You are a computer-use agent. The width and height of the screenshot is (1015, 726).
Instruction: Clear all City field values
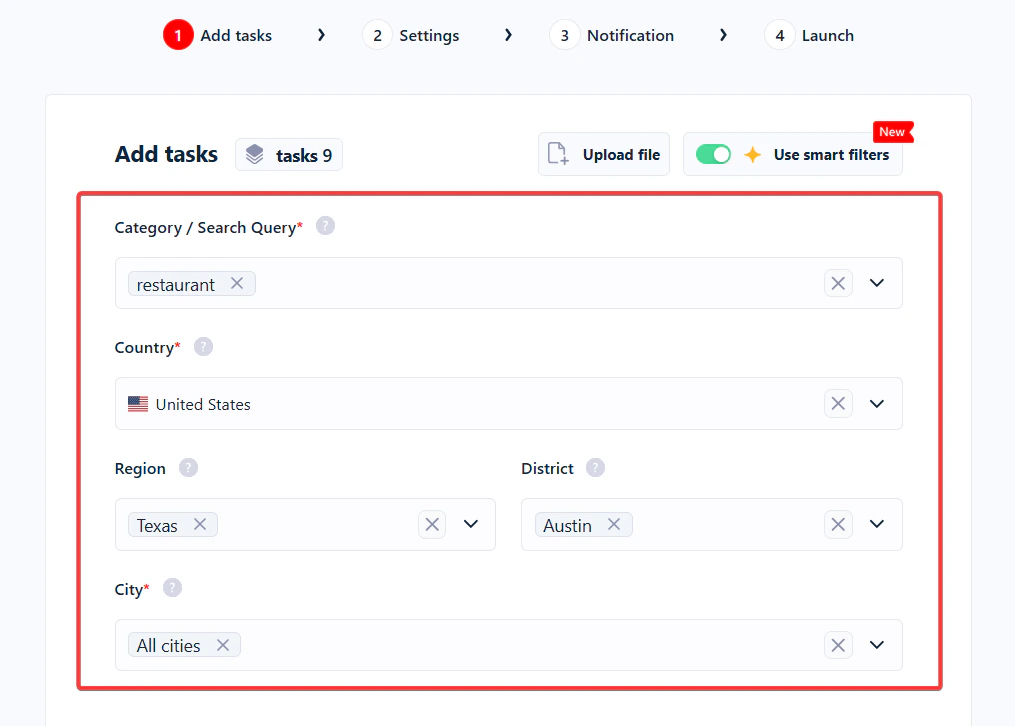[x=838, y=645]
